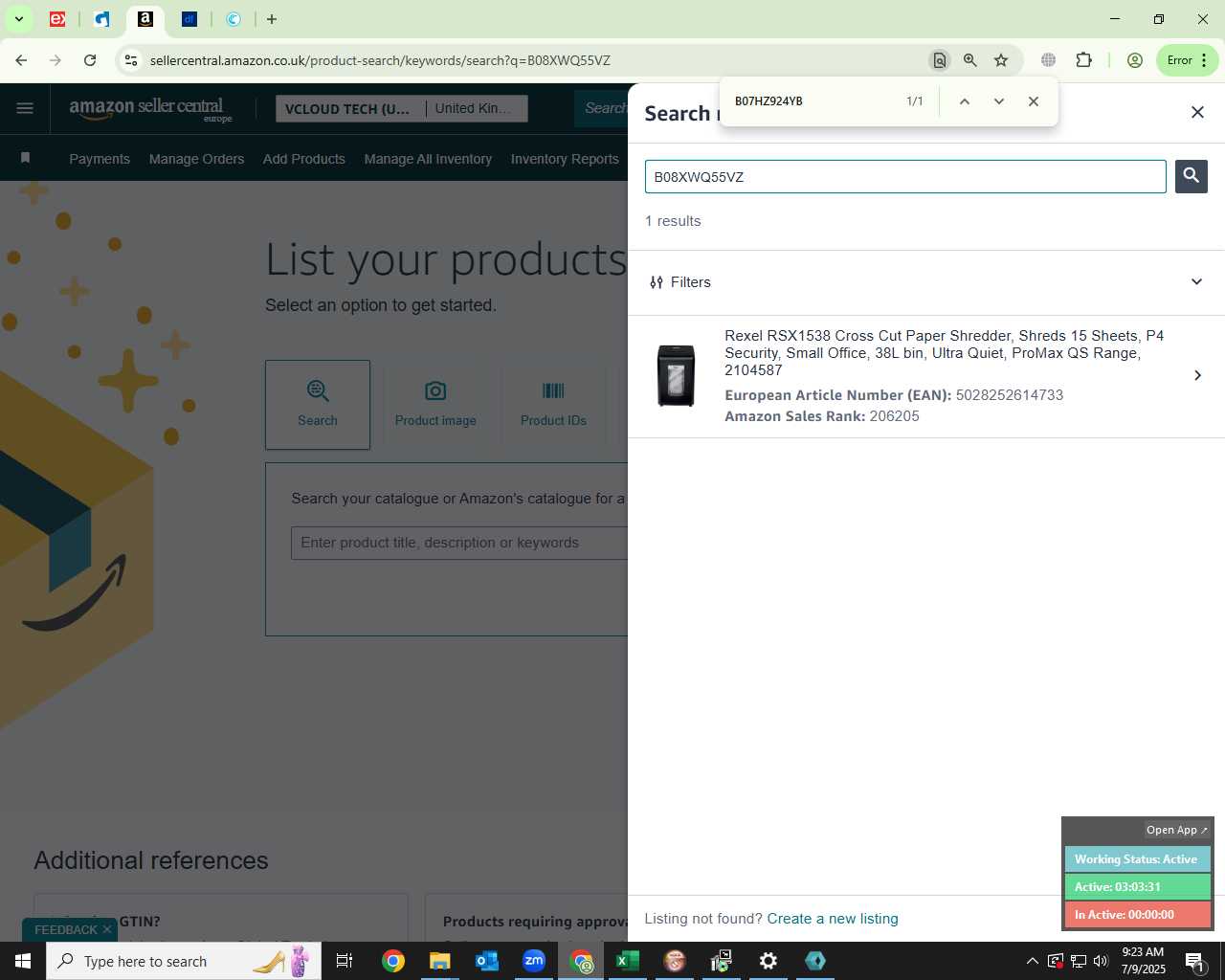Go to previous find-in-page match

tap(965, 101)
